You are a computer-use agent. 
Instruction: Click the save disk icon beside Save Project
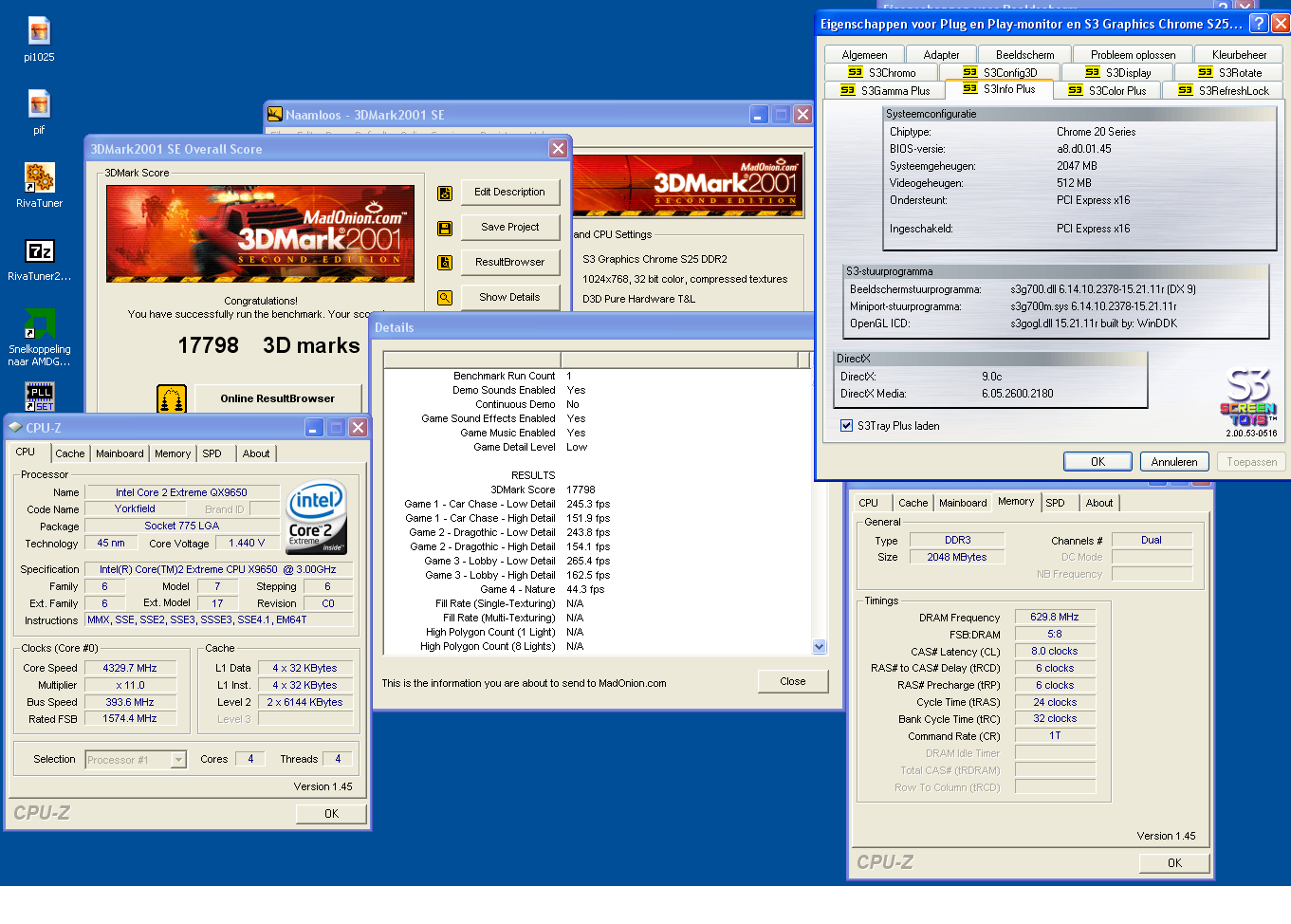click(444, 228)
